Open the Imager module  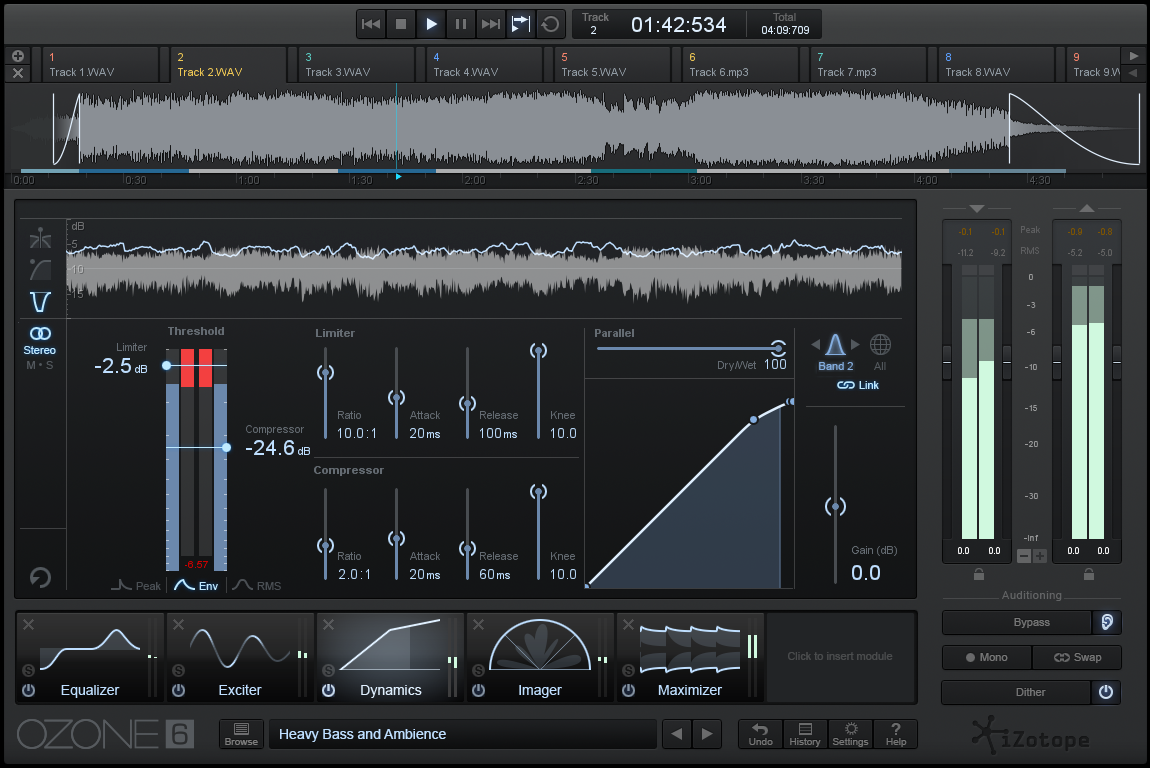coord(540,657)
